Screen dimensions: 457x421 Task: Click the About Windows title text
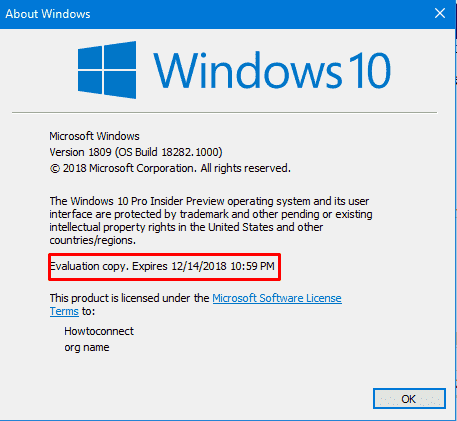(x=48, y=14)
